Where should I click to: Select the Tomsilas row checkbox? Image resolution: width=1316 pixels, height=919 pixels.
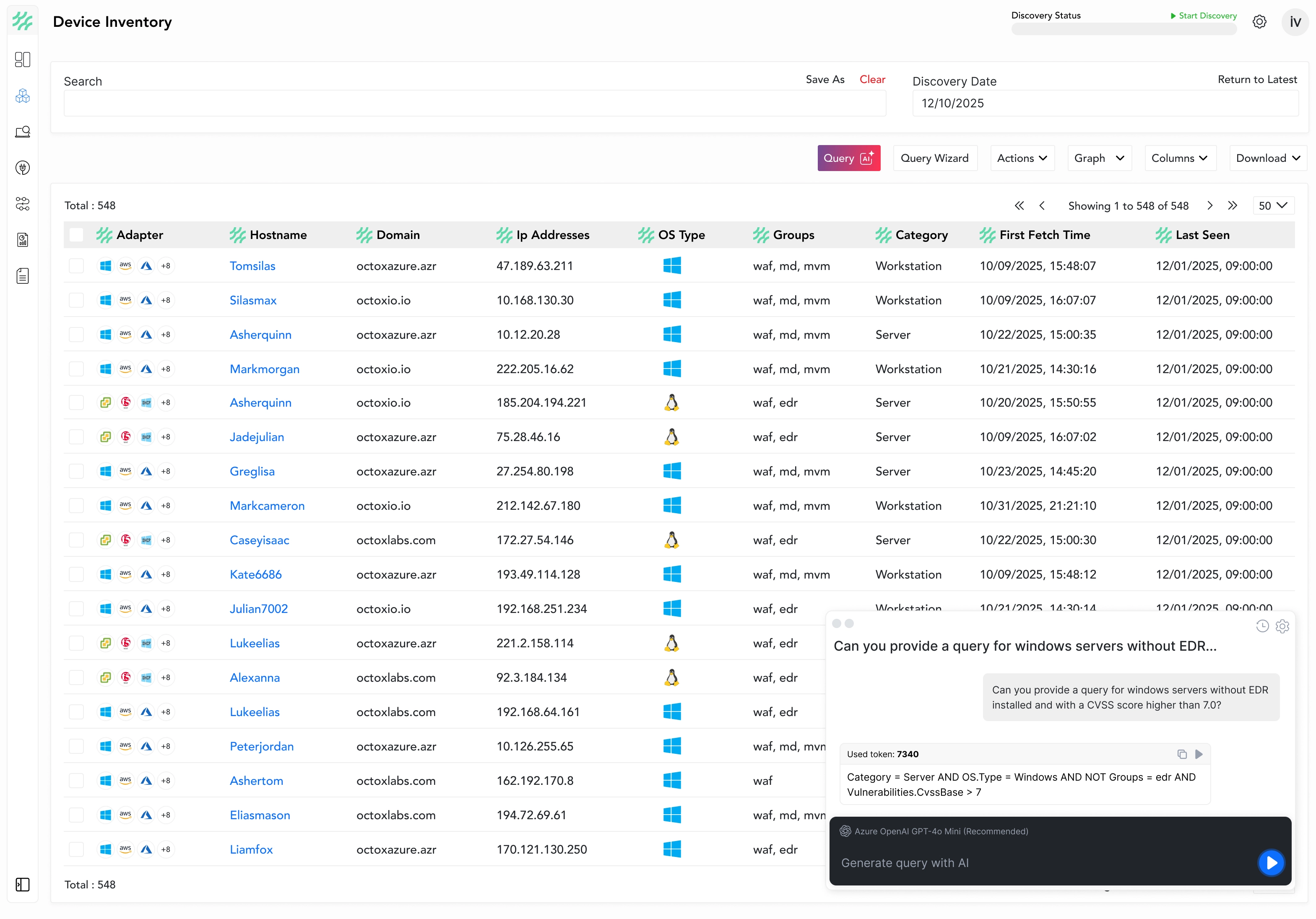coord(76,266)
